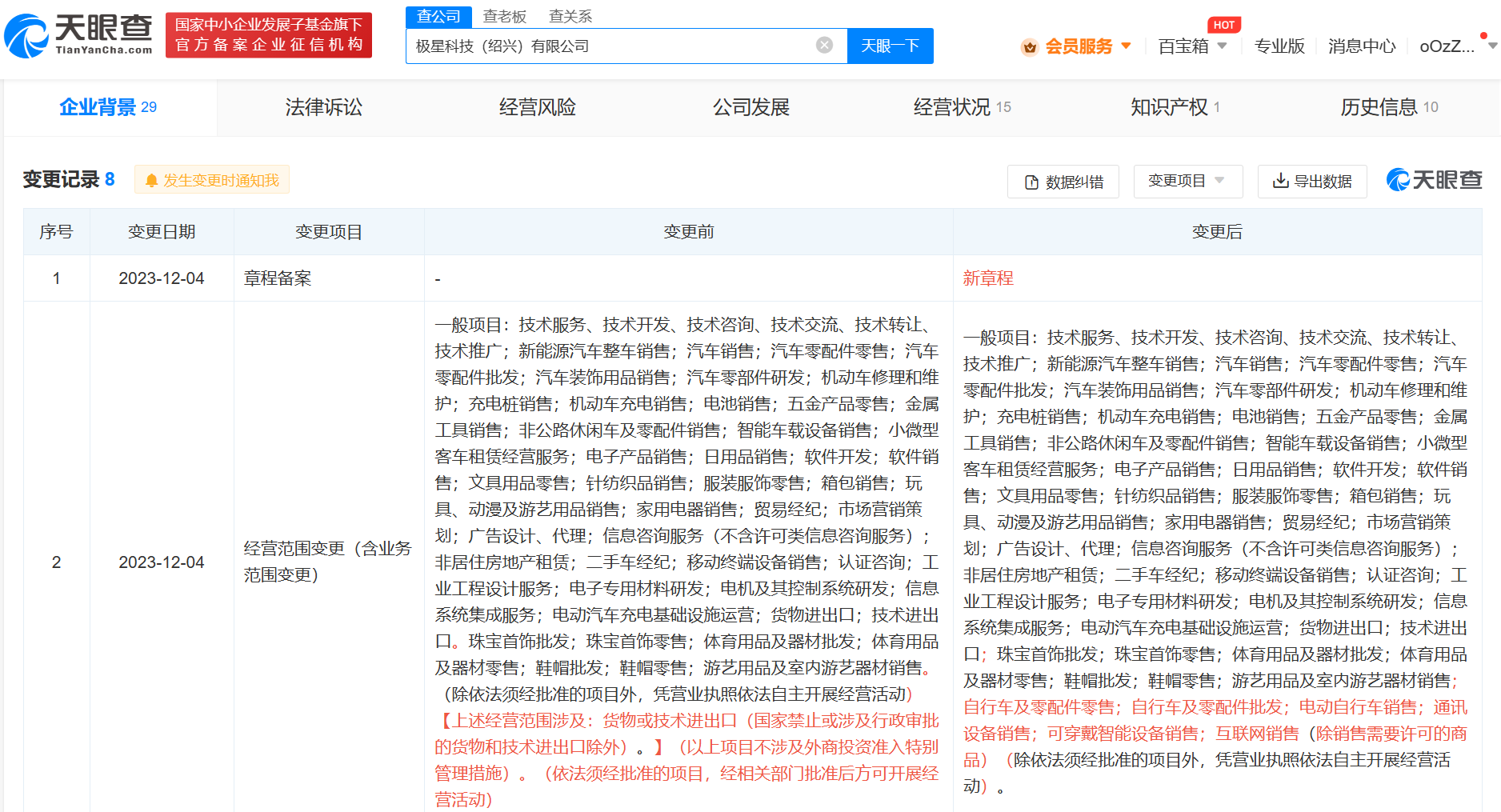
Task: Expand the 会员服务 dropdown
Action: click(x=1127, y=46)
